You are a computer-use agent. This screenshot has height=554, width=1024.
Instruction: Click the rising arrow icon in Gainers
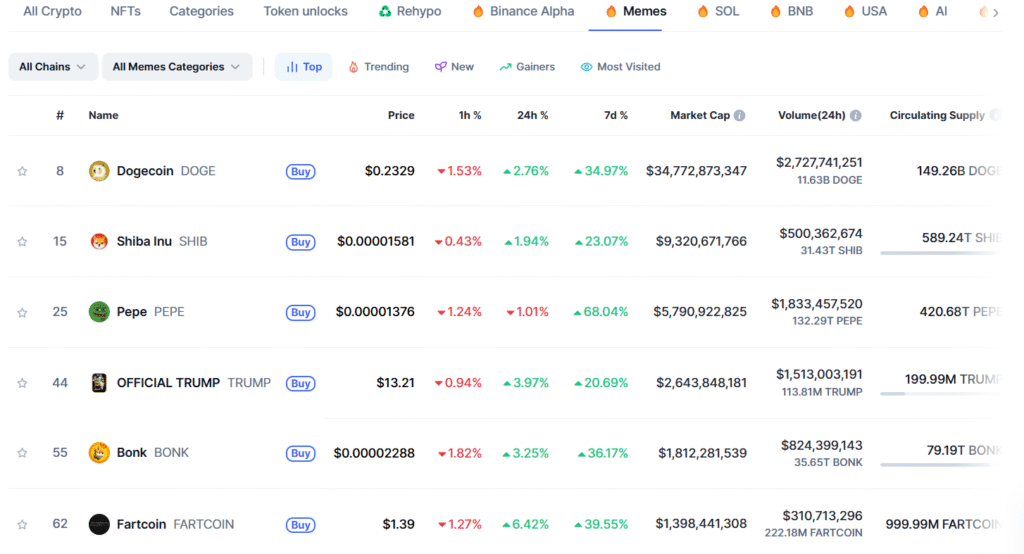click(x=505, y=67)
